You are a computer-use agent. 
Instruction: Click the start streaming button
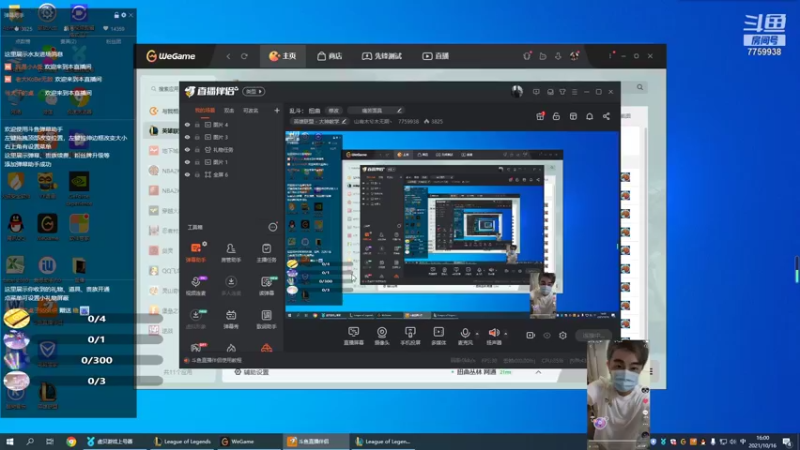(x=594, y=335)
